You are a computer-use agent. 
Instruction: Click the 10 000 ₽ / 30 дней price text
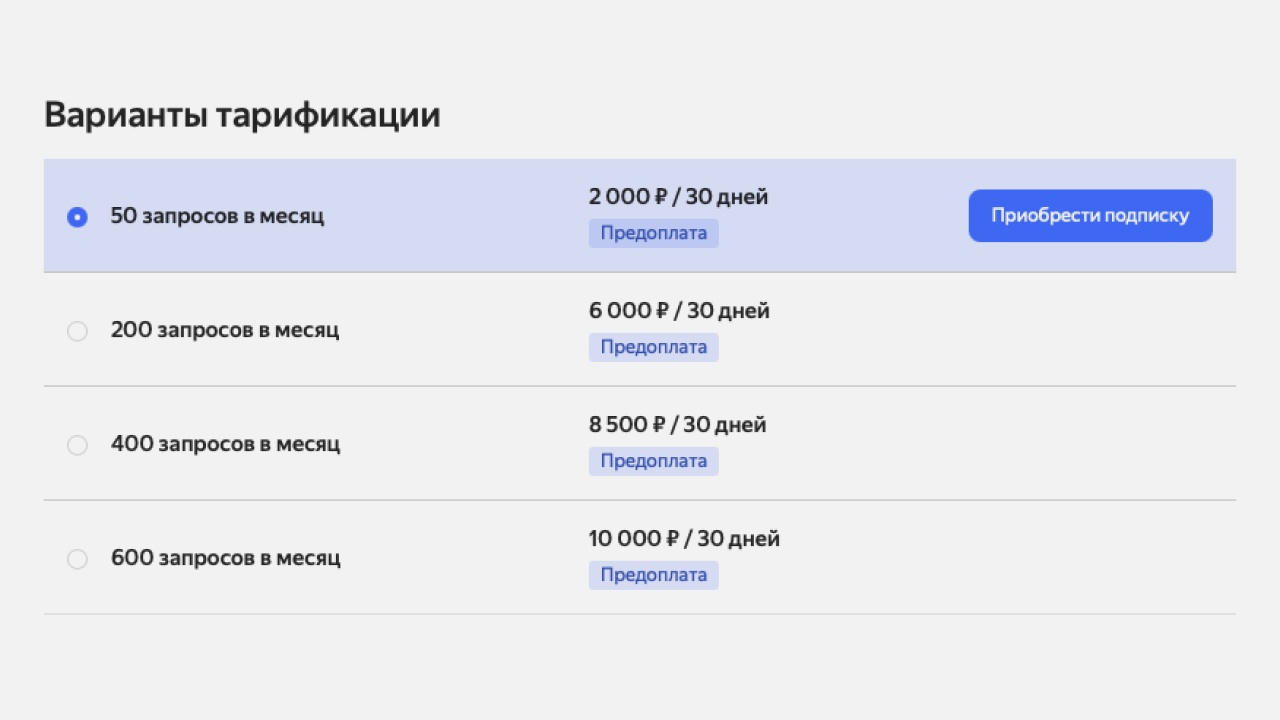click(x=684, y=539)
